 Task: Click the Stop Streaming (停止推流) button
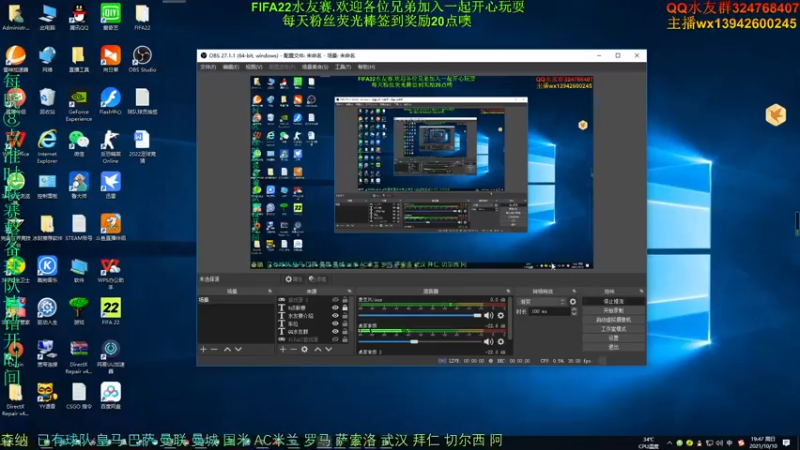pos(613,302)
